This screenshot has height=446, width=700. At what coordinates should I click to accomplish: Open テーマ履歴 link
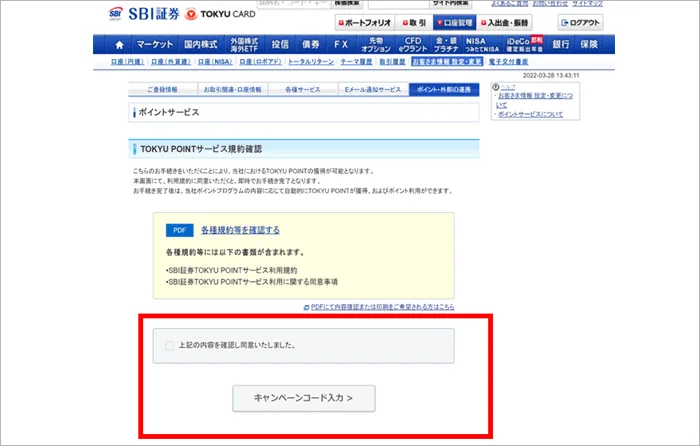(x=356, y=62)
